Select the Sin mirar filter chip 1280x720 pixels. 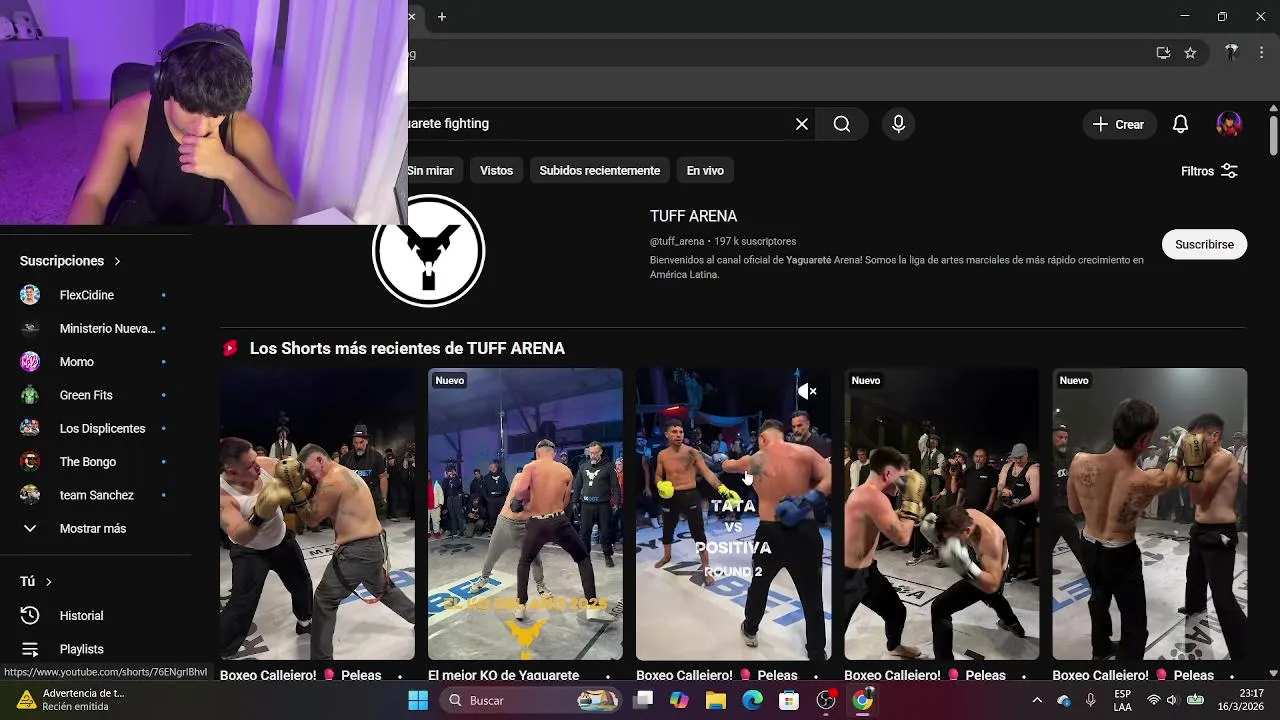430,171
